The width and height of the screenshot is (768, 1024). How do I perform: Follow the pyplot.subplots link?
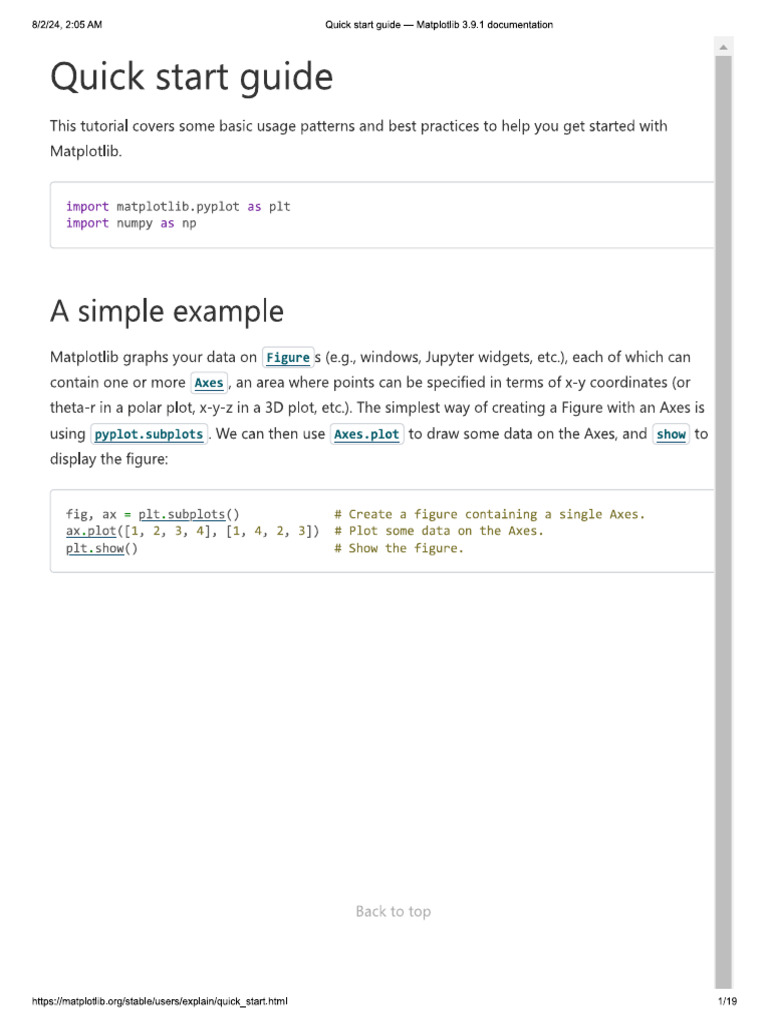[149, 434]
